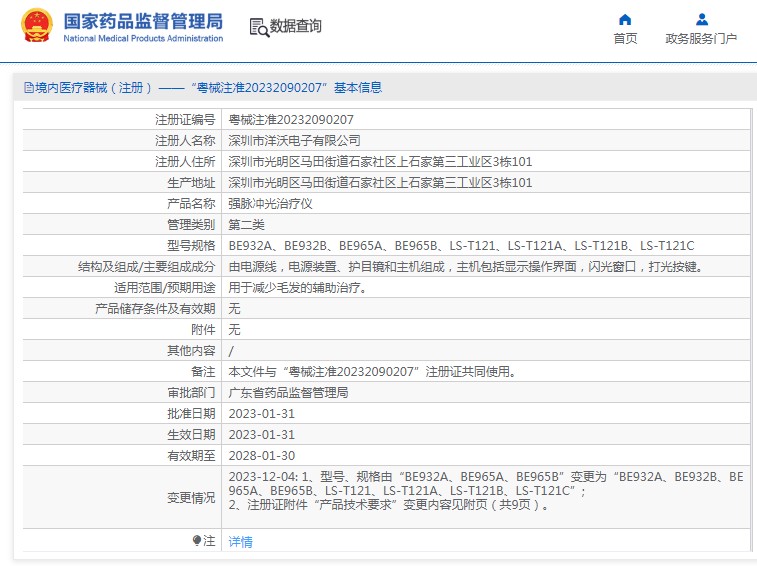Click the 结构及组成/主要组成成分 label
The image size is (757, 566).
[x=147, y=267]
